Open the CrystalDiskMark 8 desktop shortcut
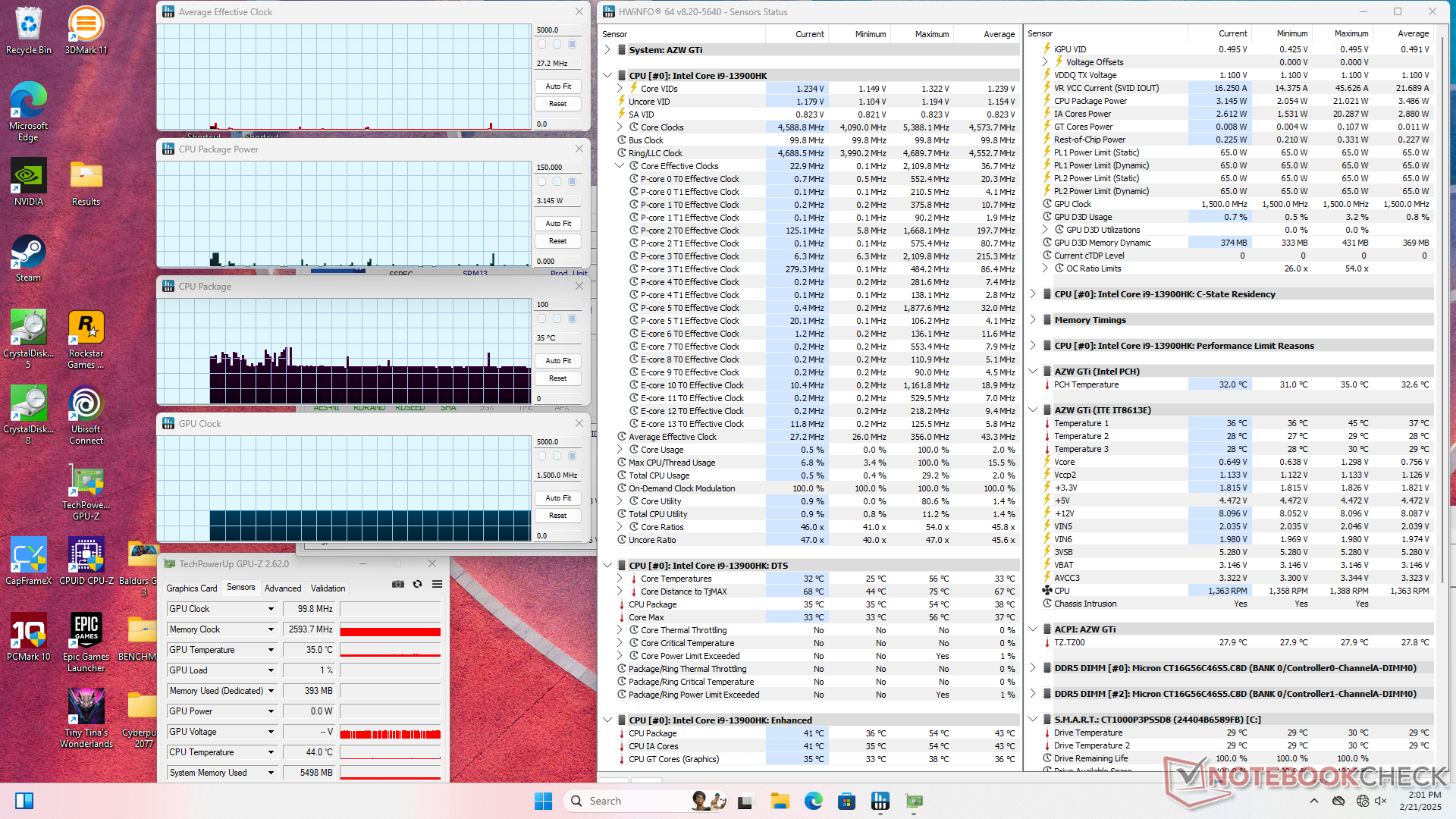This screenshot has height=819, width=1456. (x=29, y=415)
